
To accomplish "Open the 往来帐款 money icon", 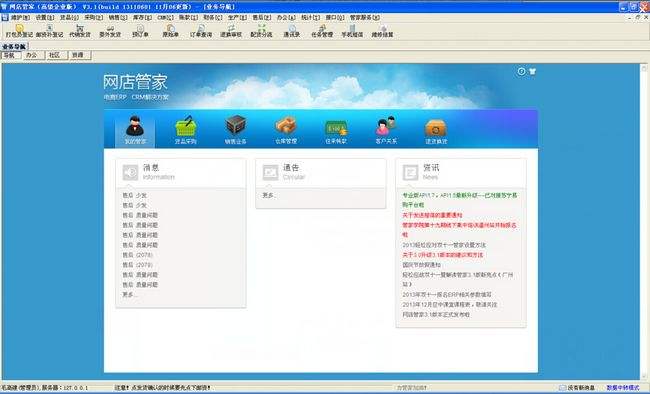I will [336, 128].
